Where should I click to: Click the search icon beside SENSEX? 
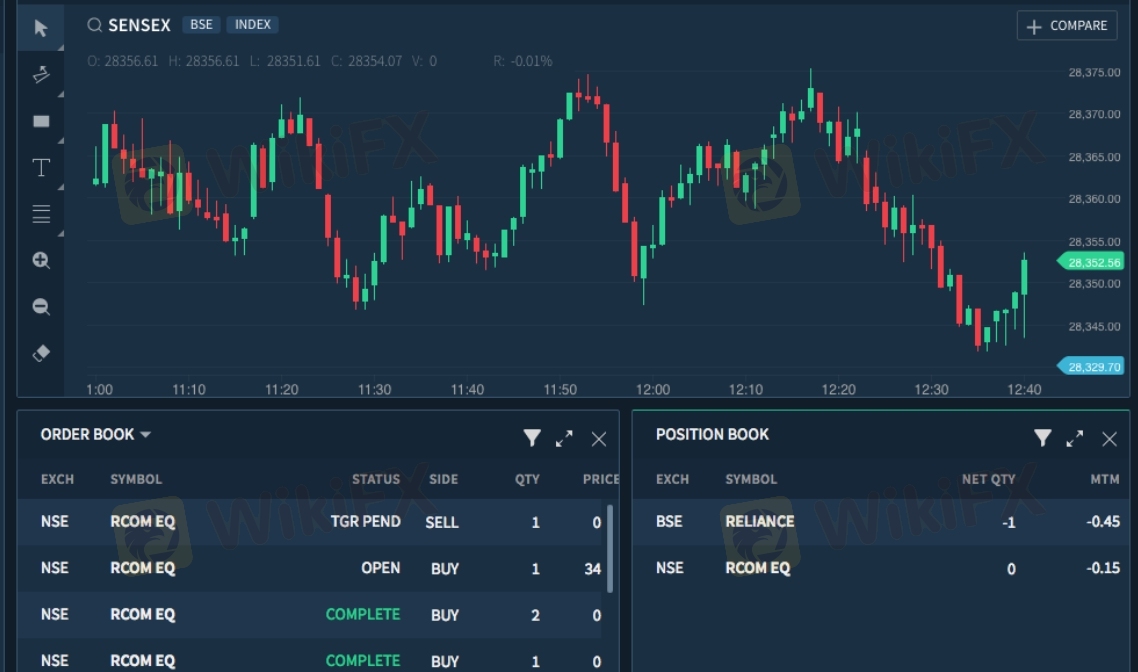pyautogui.click(x=95, y=25)
